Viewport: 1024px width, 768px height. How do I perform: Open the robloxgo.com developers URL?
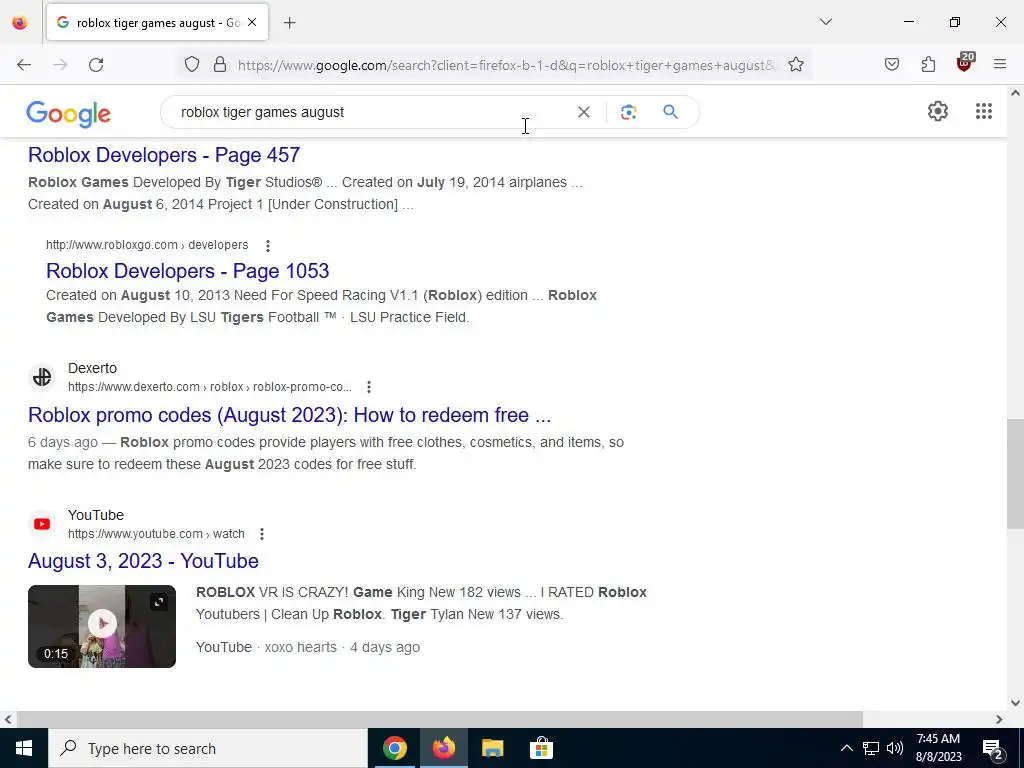(147, 245)
